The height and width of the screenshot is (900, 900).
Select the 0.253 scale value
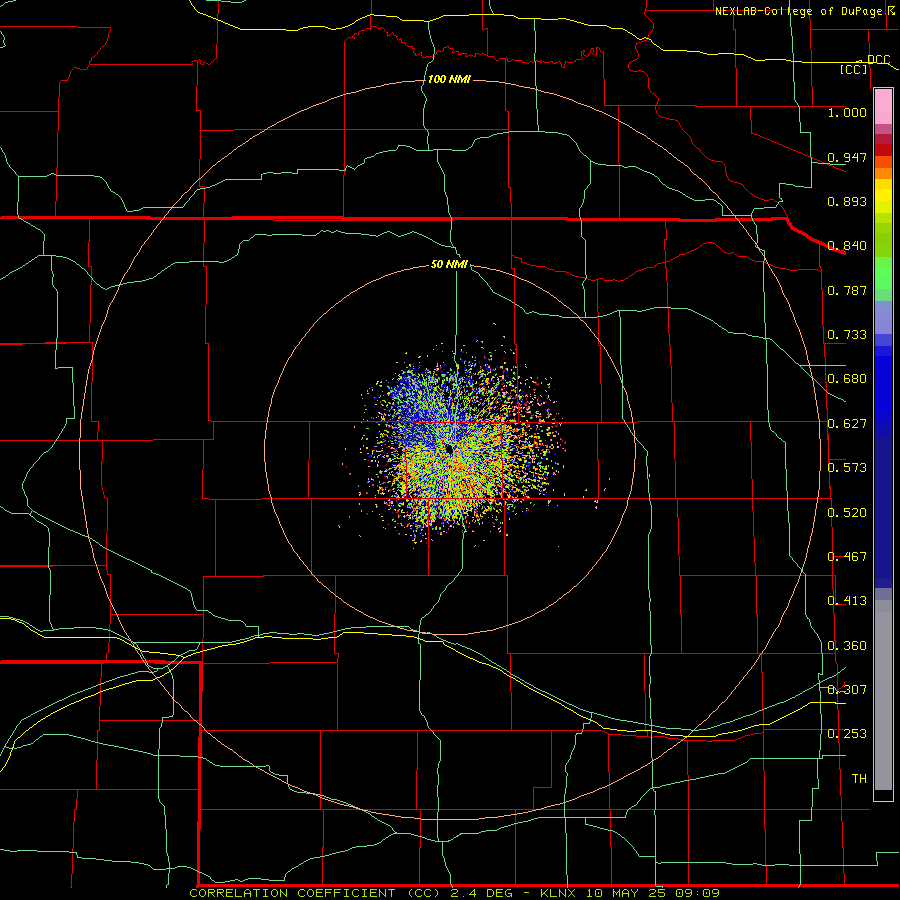click(x=847, y=734)
